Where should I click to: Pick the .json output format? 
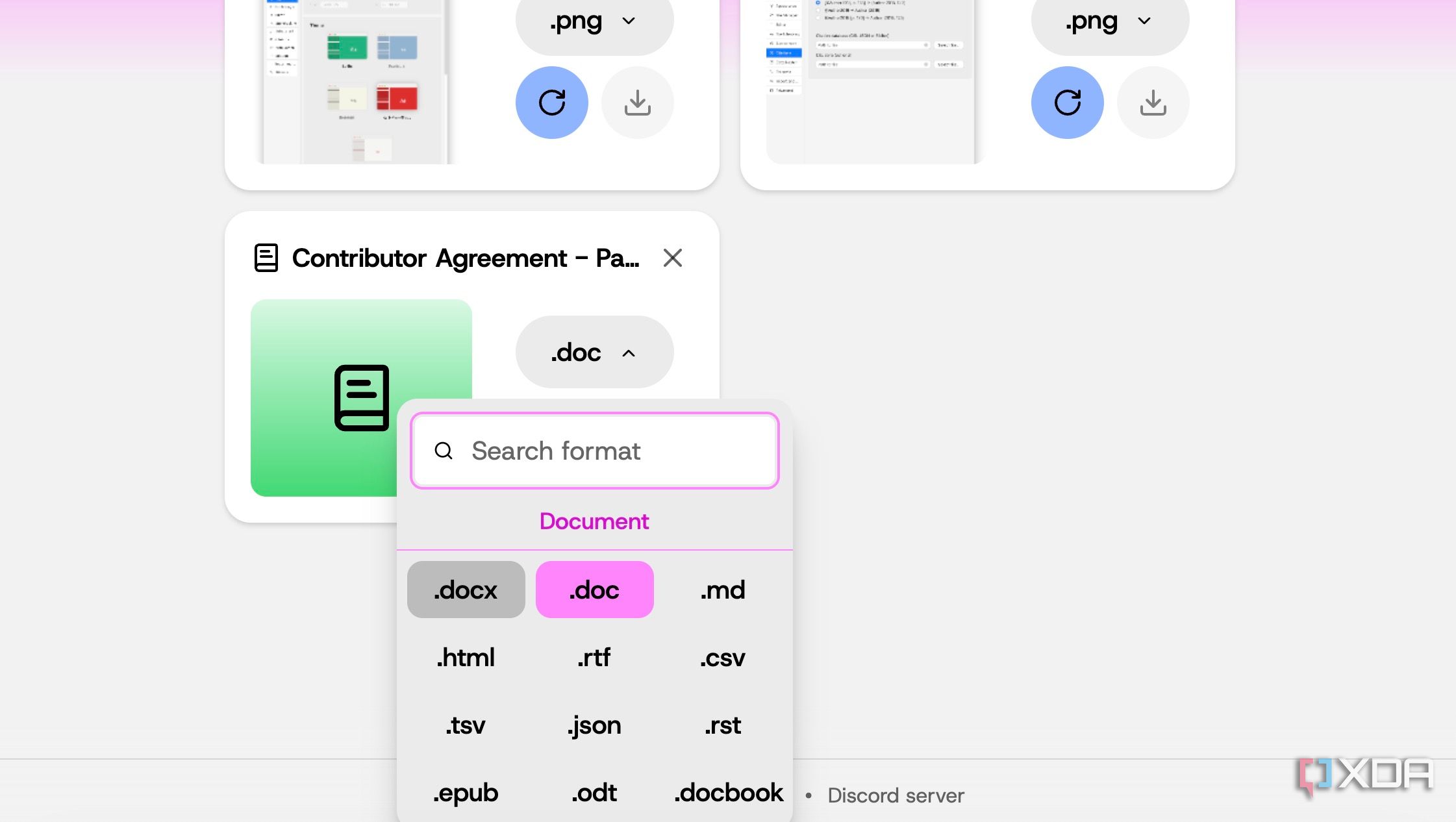tap(594, 725)
